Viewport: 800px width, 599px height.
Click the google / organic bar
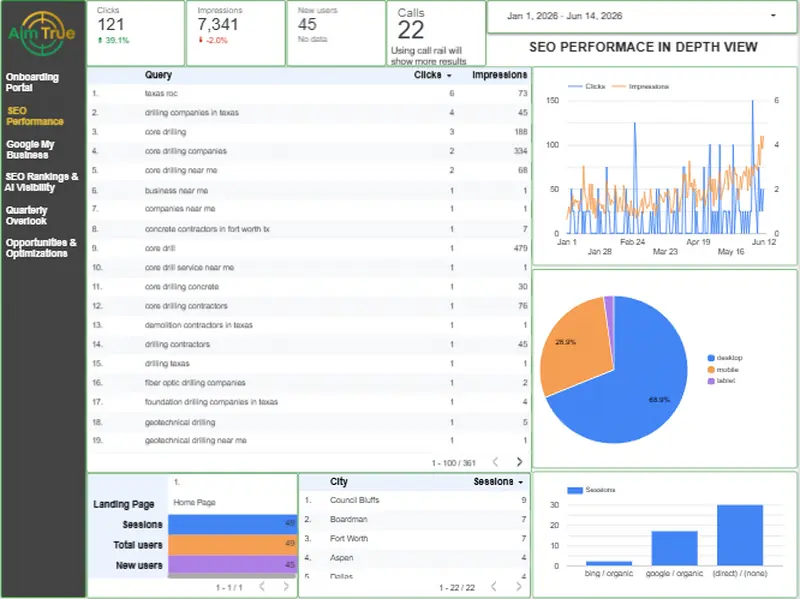tap(674, 548)
